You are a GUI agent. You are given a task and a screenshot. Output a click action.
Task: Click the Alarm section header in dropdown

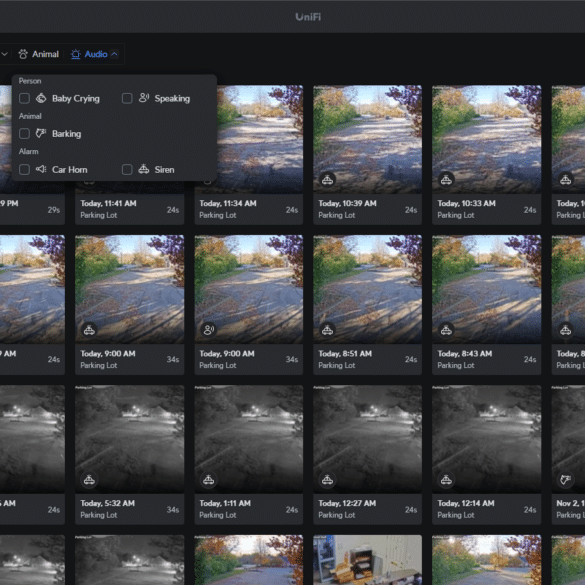28,151
